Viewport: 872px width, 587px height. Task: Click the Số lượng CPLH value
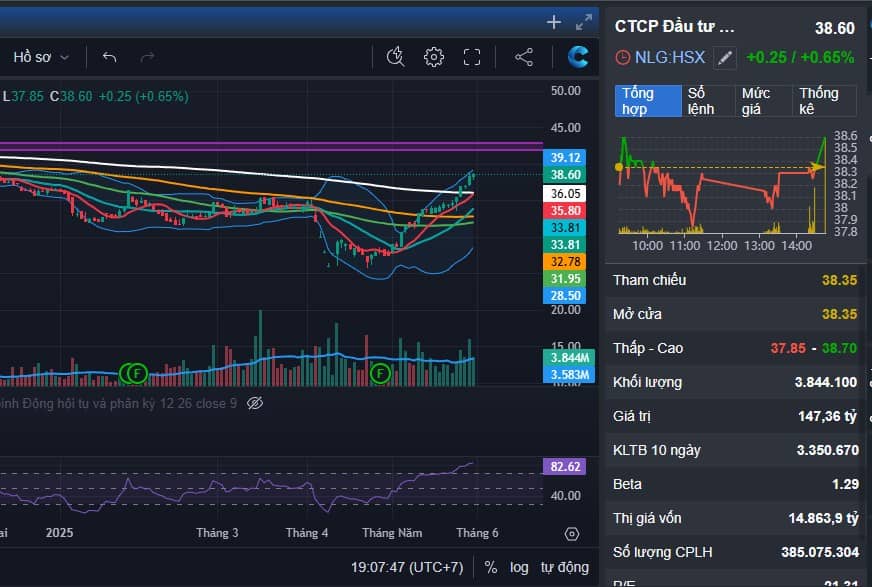820,553
